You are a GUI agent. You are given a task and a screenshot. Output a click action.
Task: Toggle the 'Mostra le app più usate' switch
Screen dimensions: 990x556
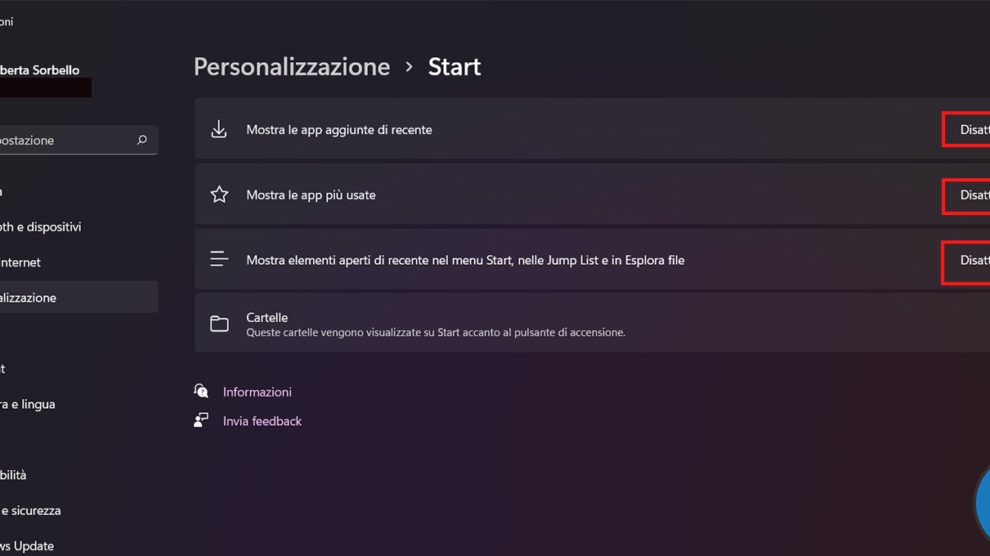[970, 195]
